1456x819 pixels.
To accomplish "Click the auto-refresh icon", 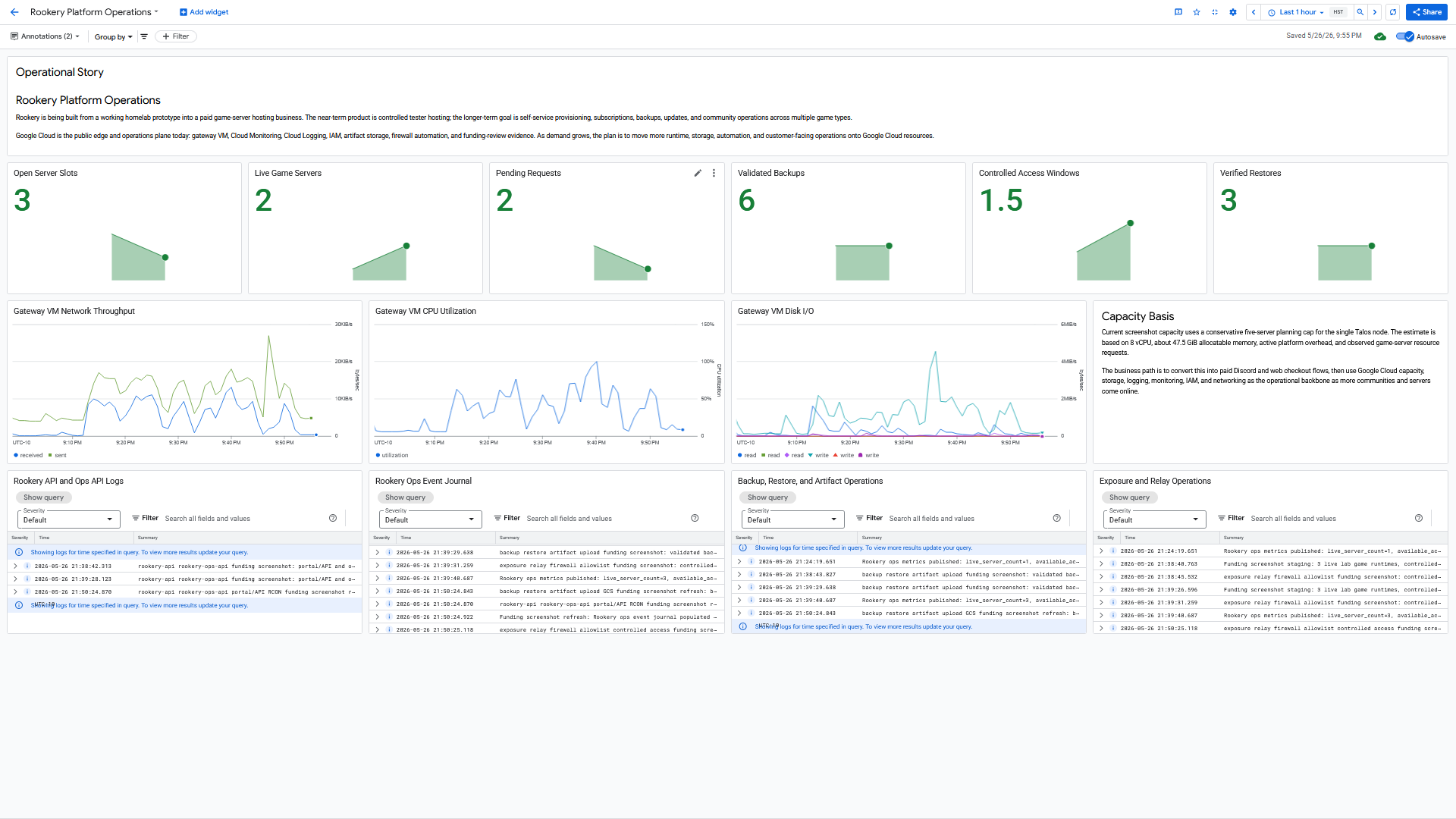I will click(1393, 12).
